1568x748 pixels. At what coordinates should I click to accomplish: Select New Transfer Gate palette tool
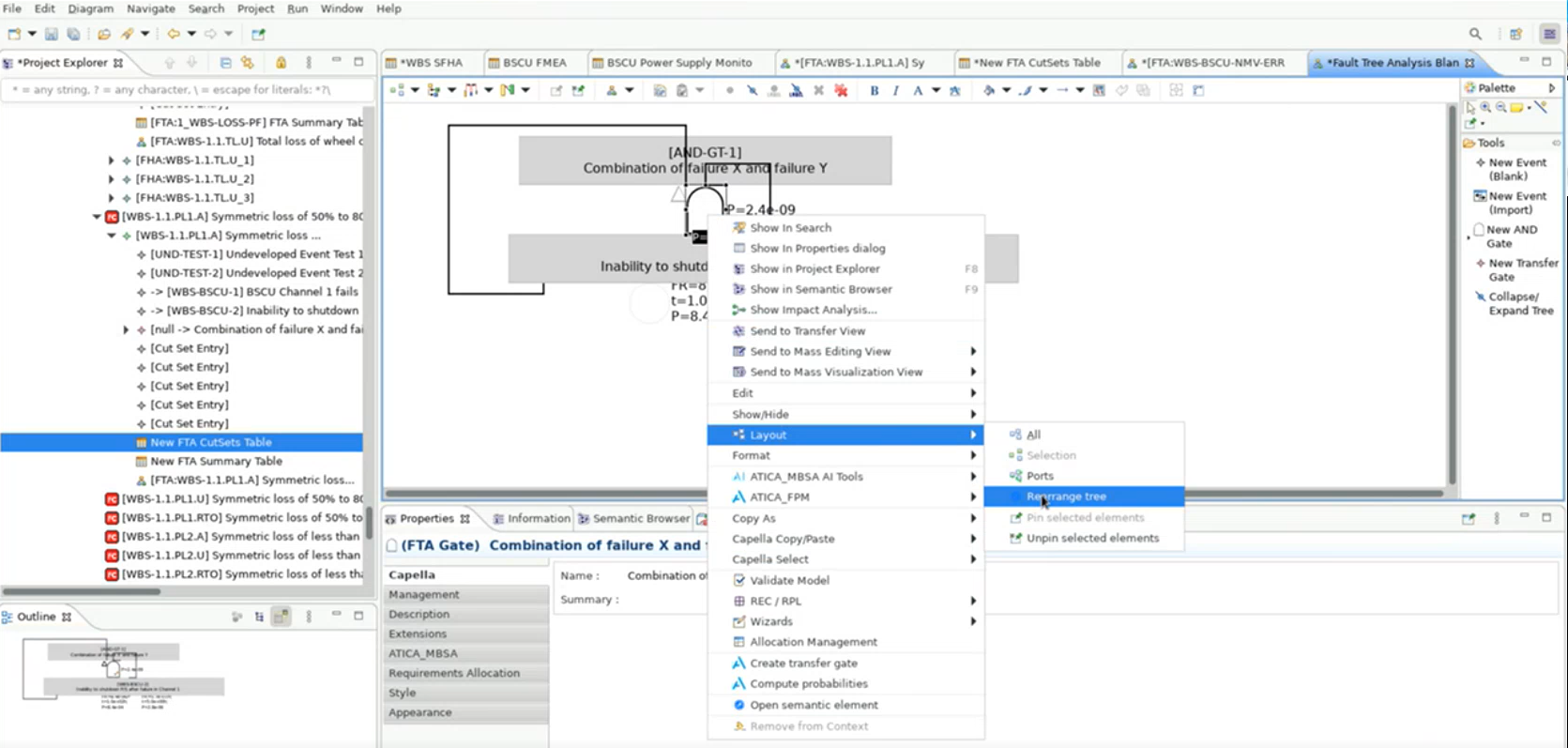[x=1516, y=270]
